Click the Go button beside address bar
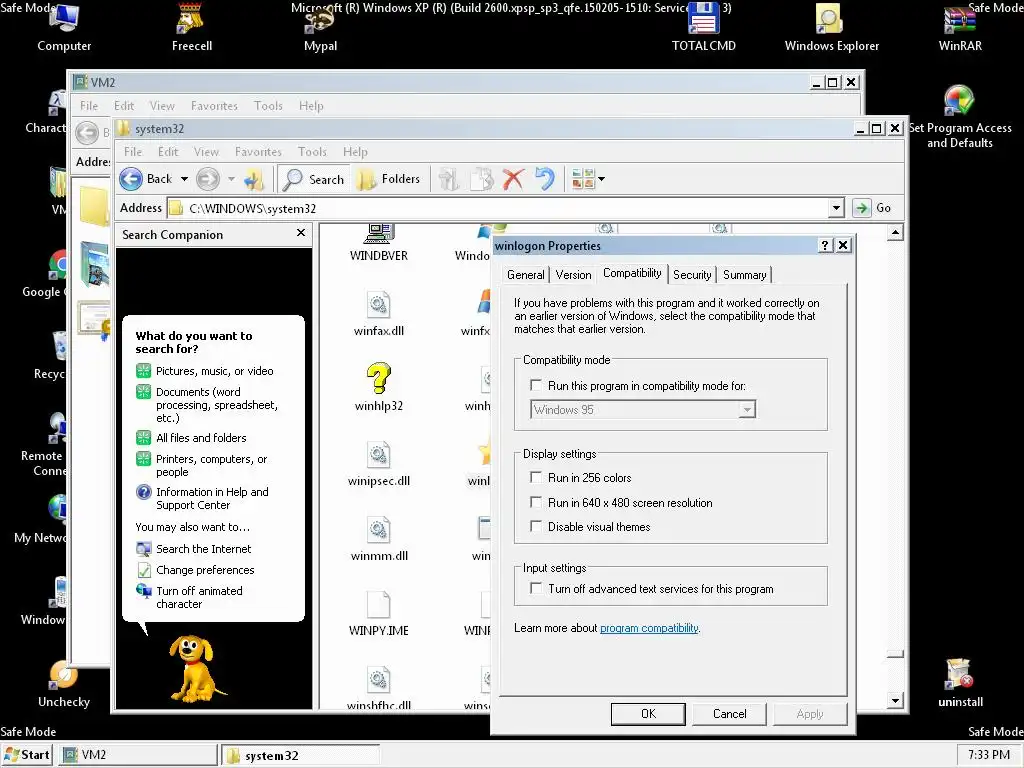This screenshot has height=768, width=1024. 872,208
